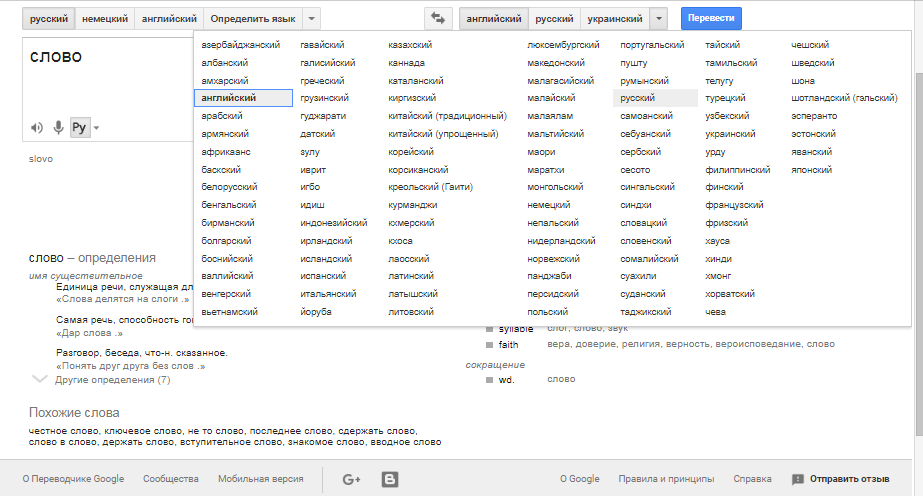Click the page vertical scrollbar
The width and height of the screenshot is (923, 496).
click(x=918, y=253)
